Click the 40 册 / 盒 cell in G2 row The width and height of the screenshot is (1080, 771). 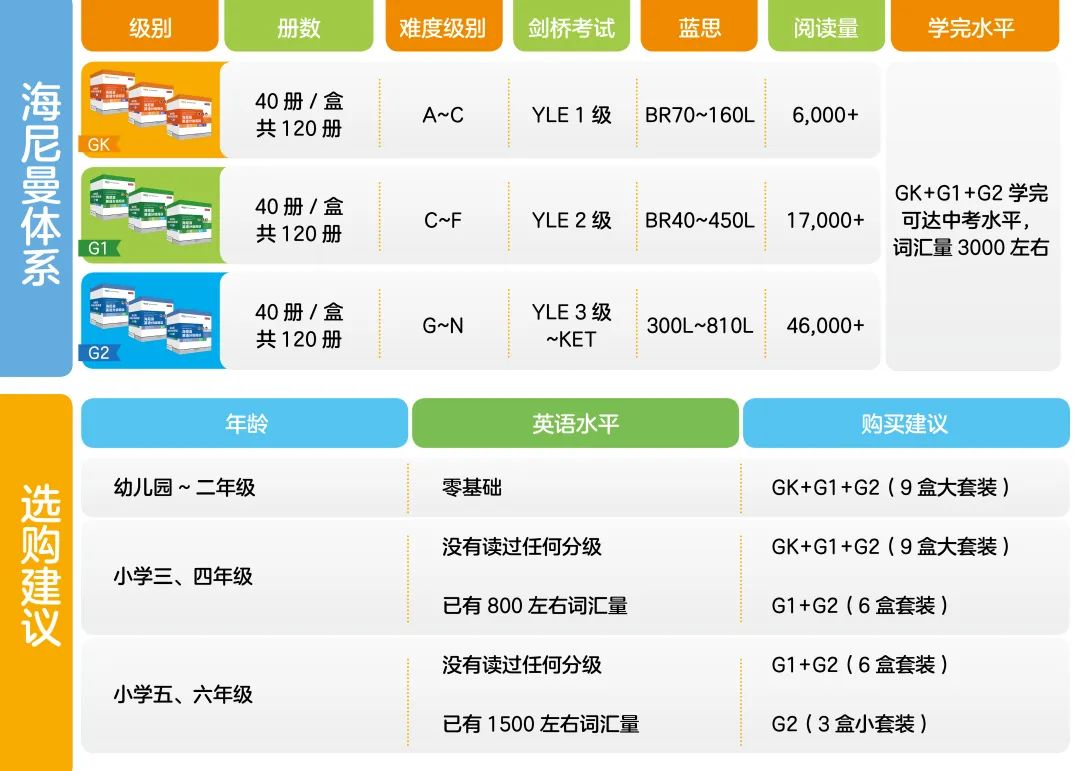(x=299, y=325)
